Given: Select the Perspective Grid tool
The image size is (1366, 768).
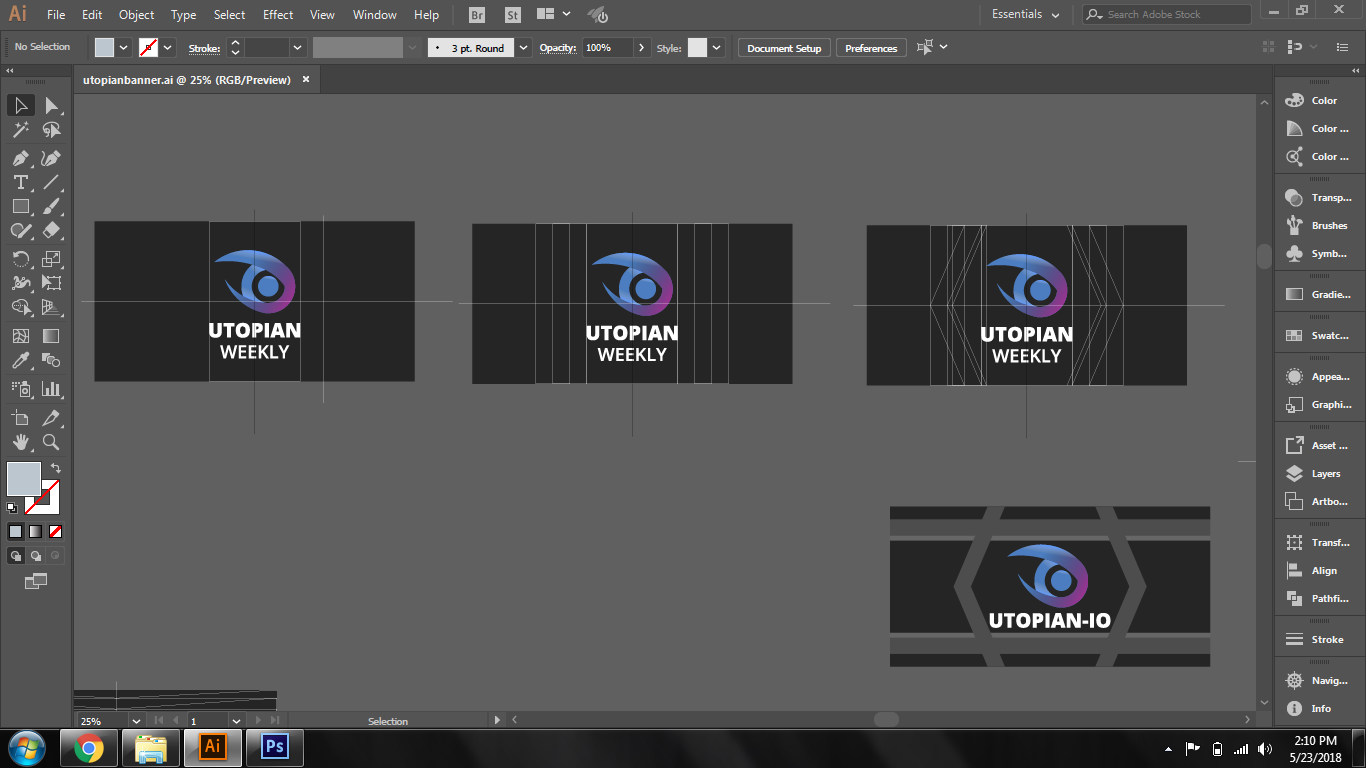Looking at the screenshot, I should pos(52,307).
